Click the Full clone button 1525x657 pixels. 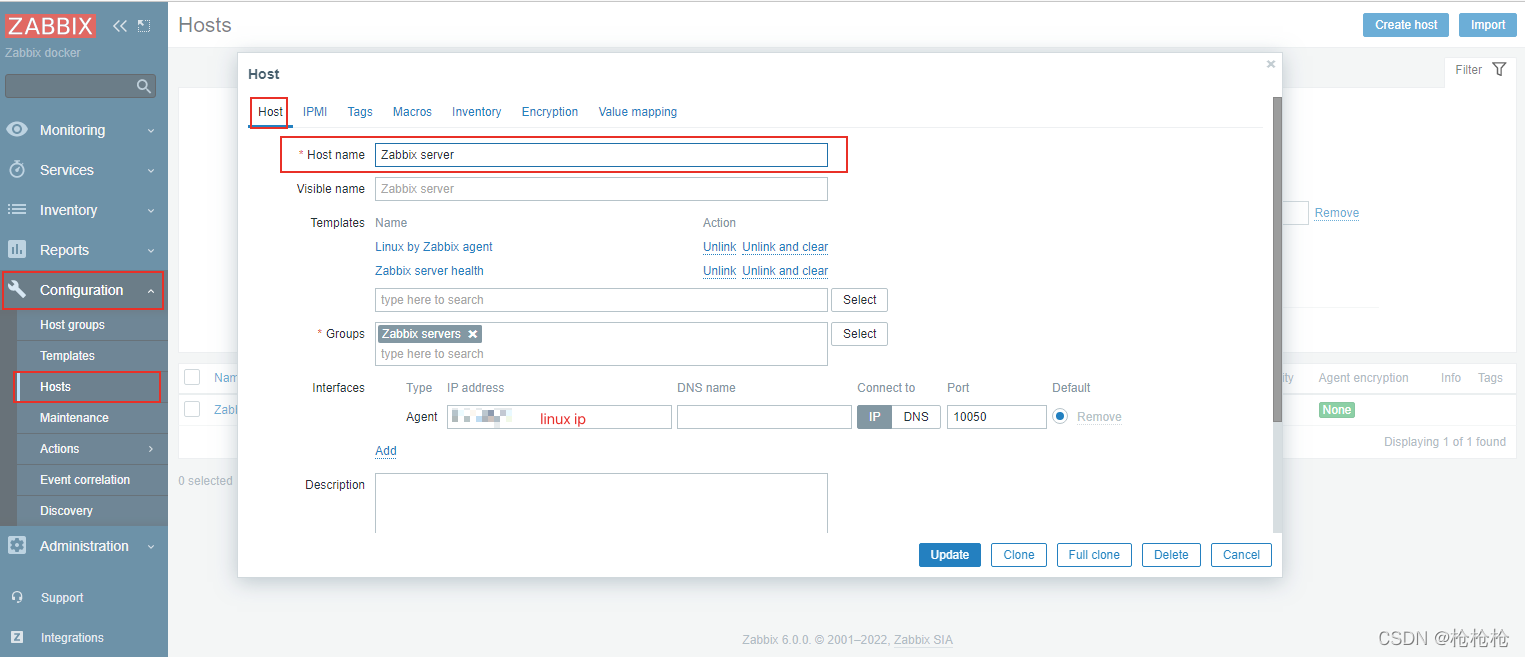point(1094,555)
